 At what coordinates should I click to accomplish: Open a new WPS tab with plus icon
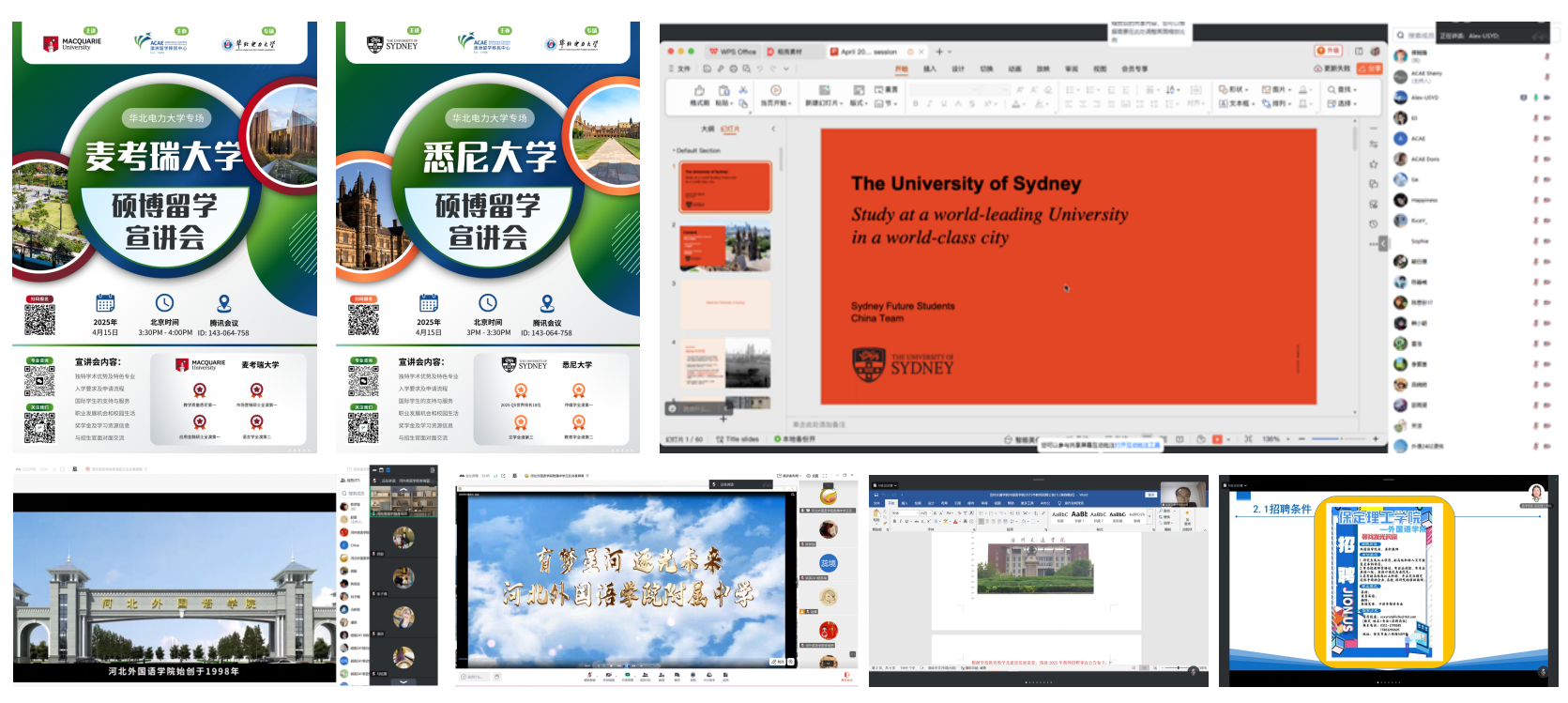[939, 52]
